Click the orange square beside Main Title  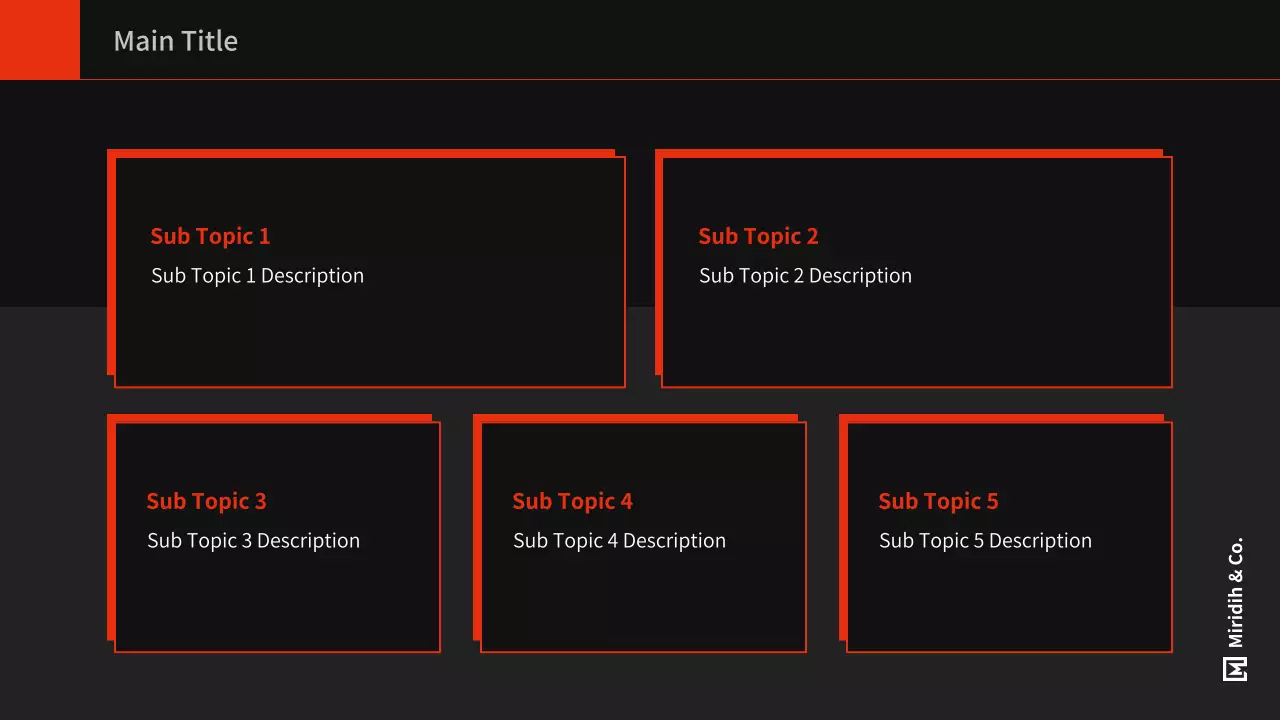(40, 40)
